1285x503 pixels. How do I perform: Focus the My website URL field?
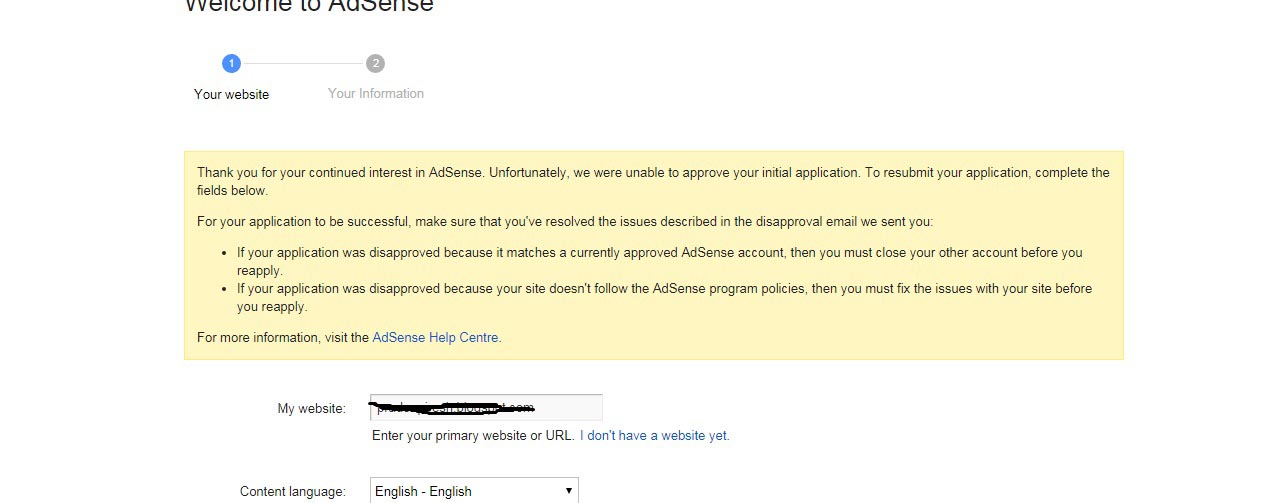(486, 407)
